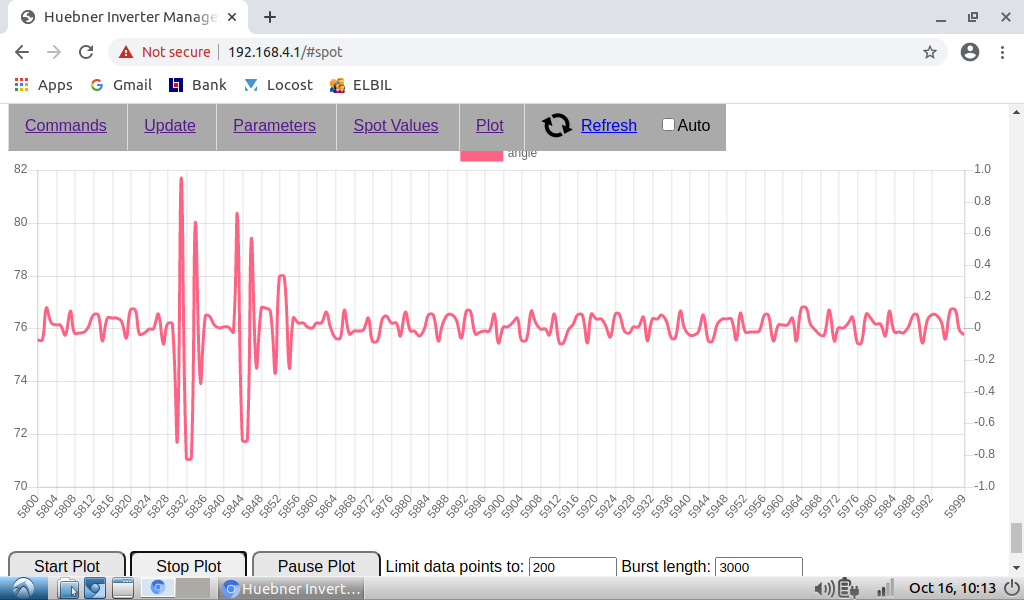Toggle the angle series legend swatch
This screenshot has width=1024, height=600.
coord(481,155)
